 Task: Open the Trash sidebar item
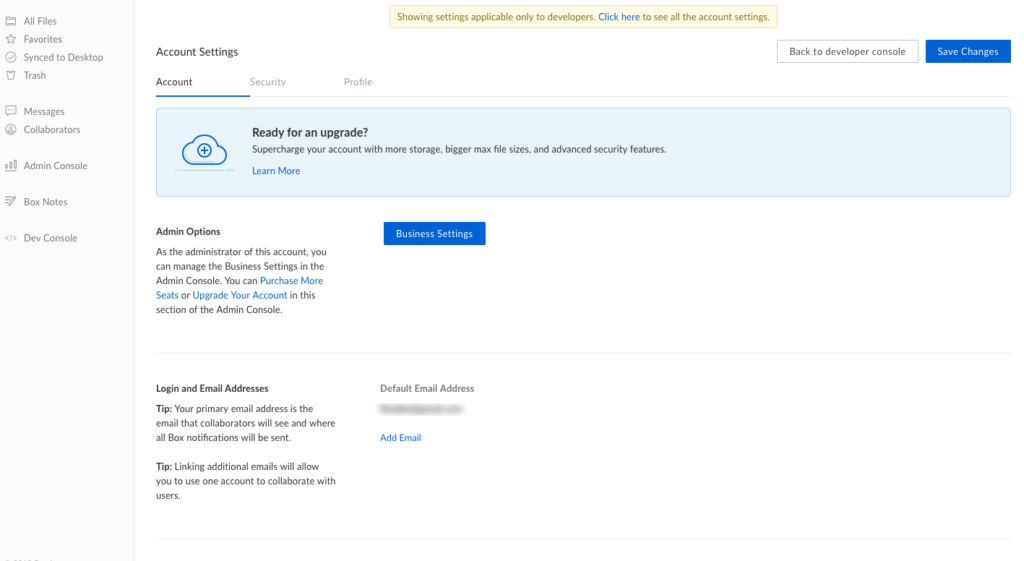(x=35, y=75)
